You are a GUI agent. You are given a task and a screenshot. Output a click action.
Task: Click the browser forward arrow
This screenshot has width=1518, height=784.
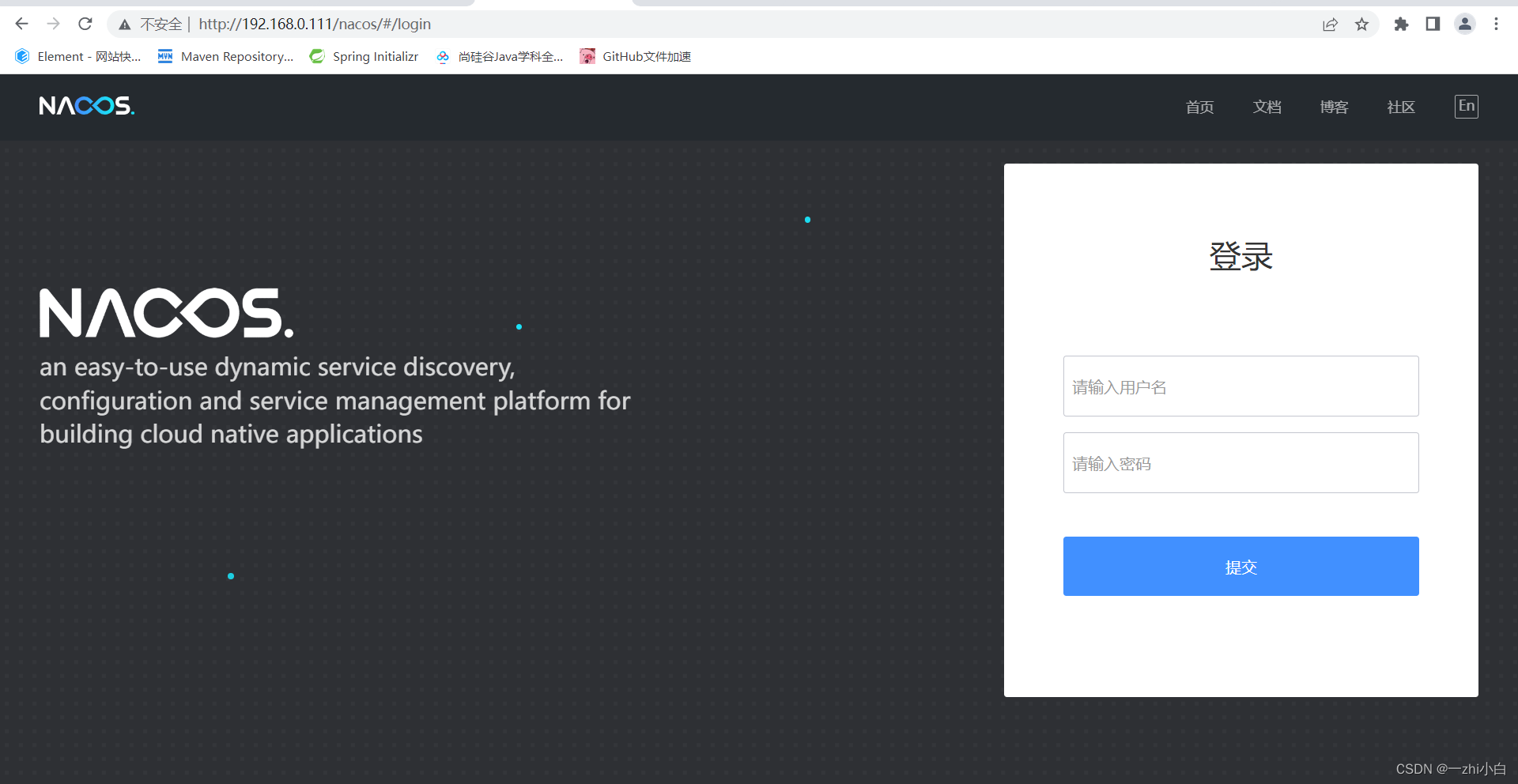(53, 24)
